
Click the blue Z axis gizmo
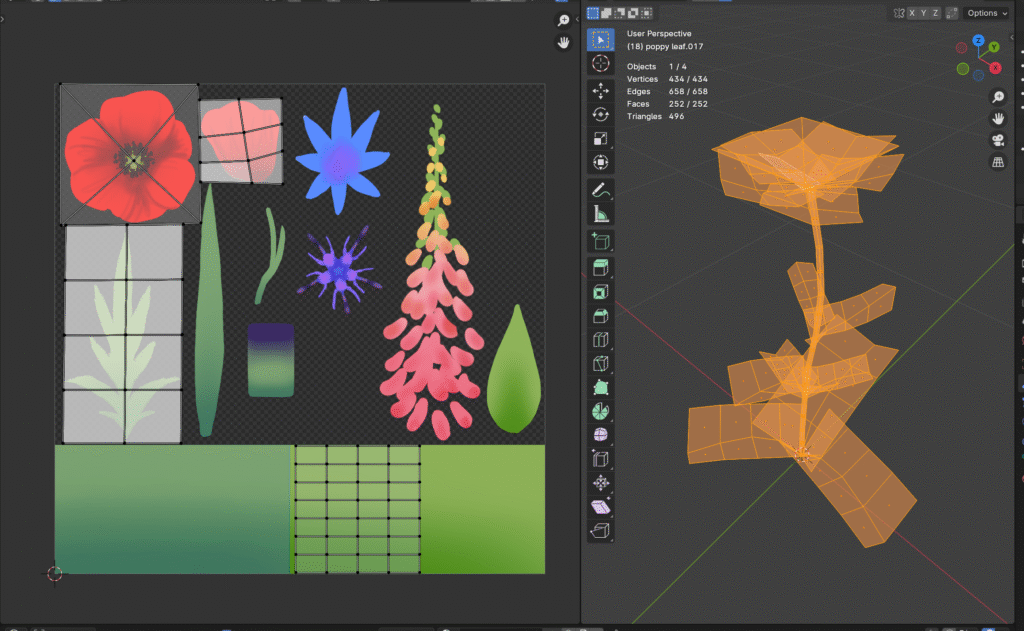pos(978,40)
